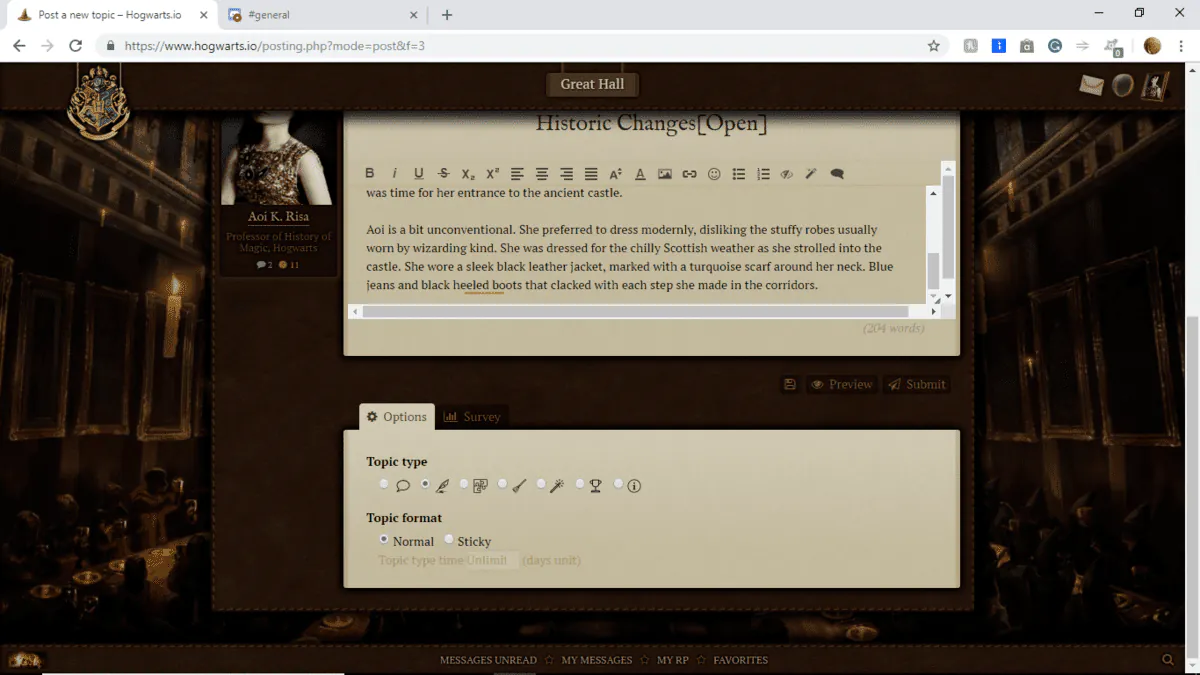Switch to the Options tab
Viewport: 1200px width, 675px height.
[397, 417]
